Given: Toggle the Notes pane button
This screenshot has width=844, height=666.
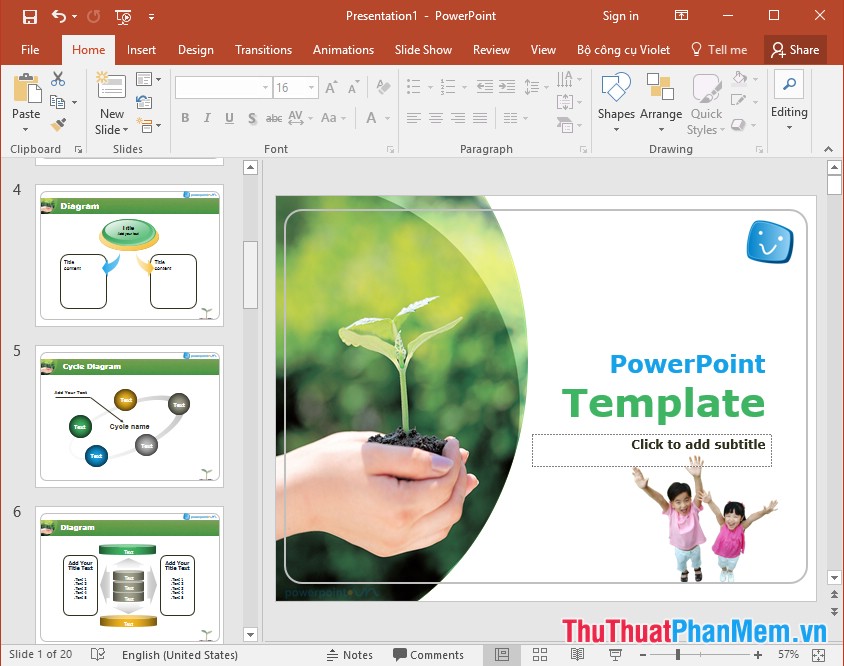Looking at the screenshot, I should pos(350,655).
